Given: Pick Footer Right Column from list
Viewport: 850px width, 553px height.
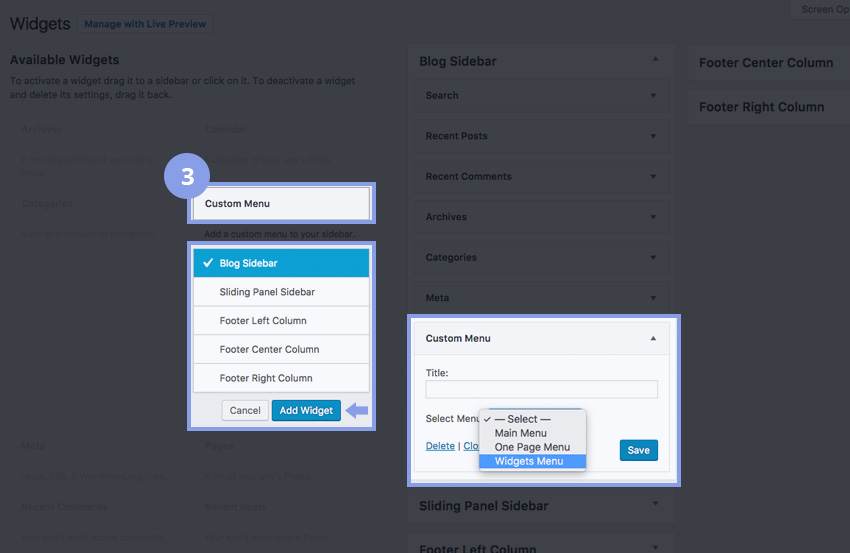Looking at the screenshot, I should pyautogui.click(x=281, y=378).
